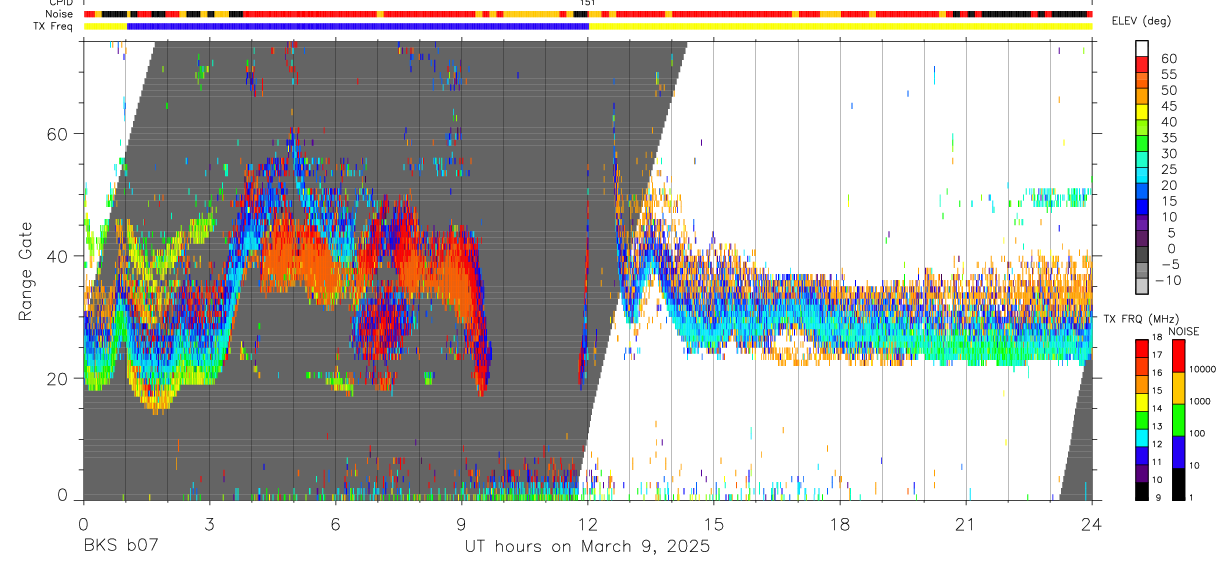Screen dimensions: 1228x567
Task: Click the '9' tick label on the UT hours axis
Action: [x=461, y=524]
